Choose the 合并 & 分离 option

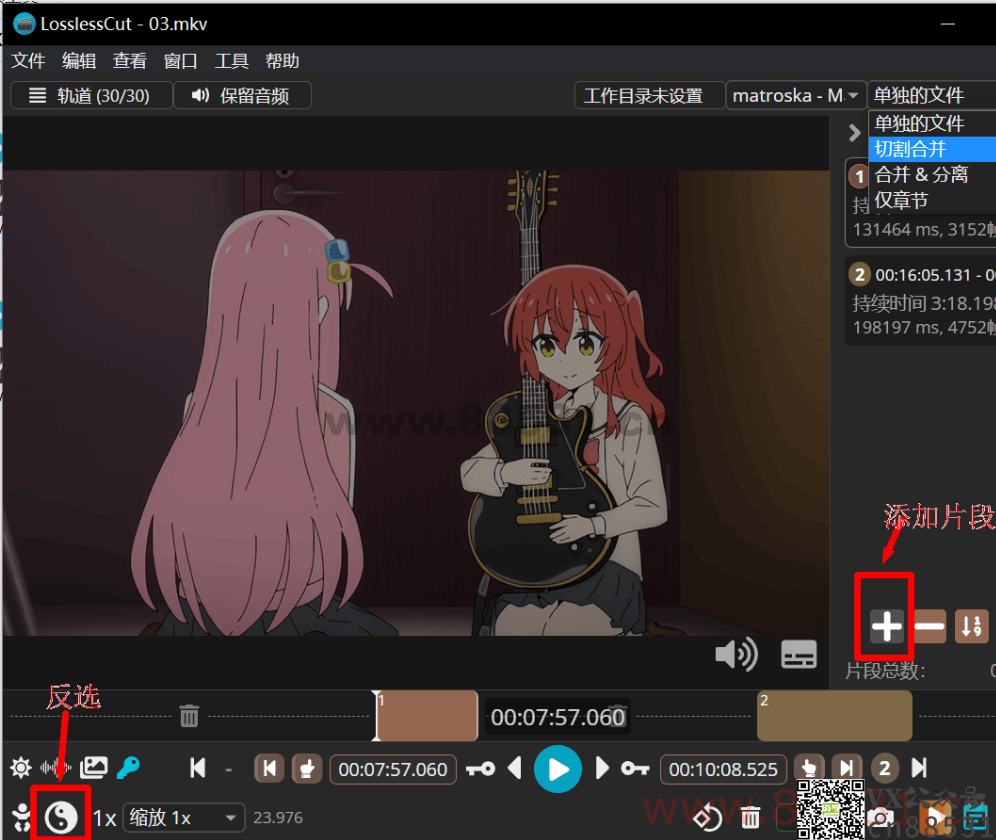tap(932, 175)
